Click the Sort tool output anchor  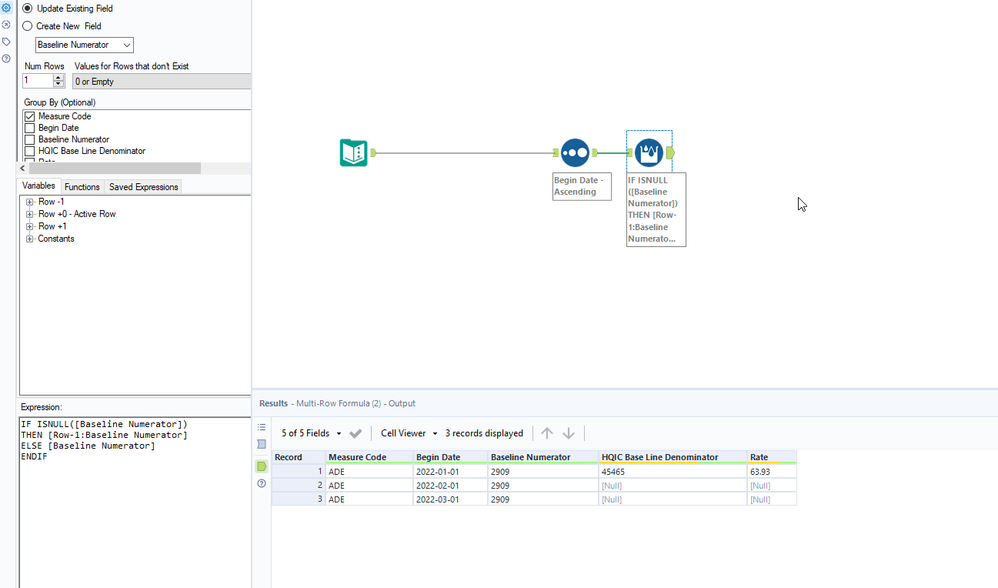594,153
